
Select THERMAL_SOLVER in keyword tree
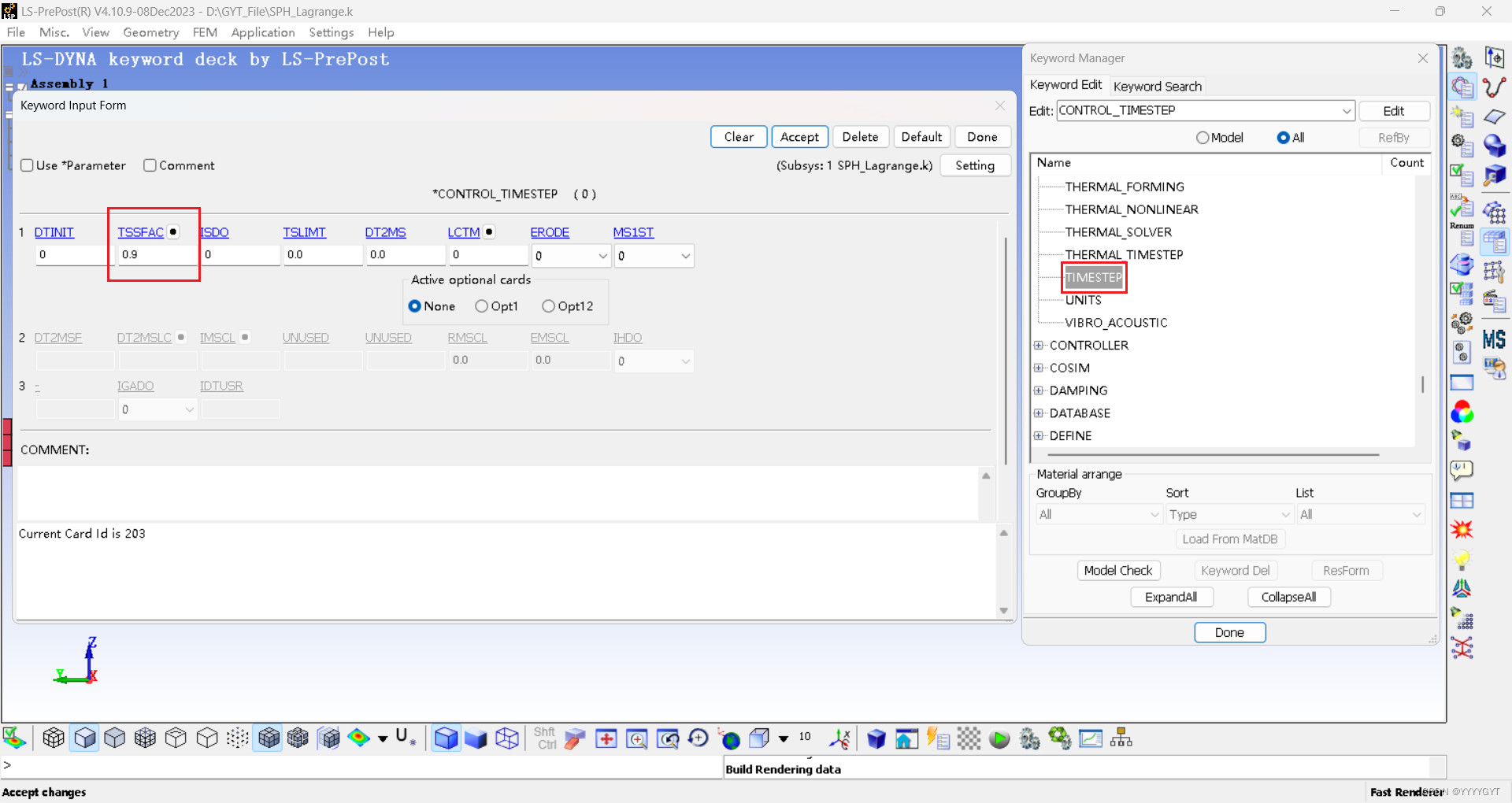[1117, 232]
